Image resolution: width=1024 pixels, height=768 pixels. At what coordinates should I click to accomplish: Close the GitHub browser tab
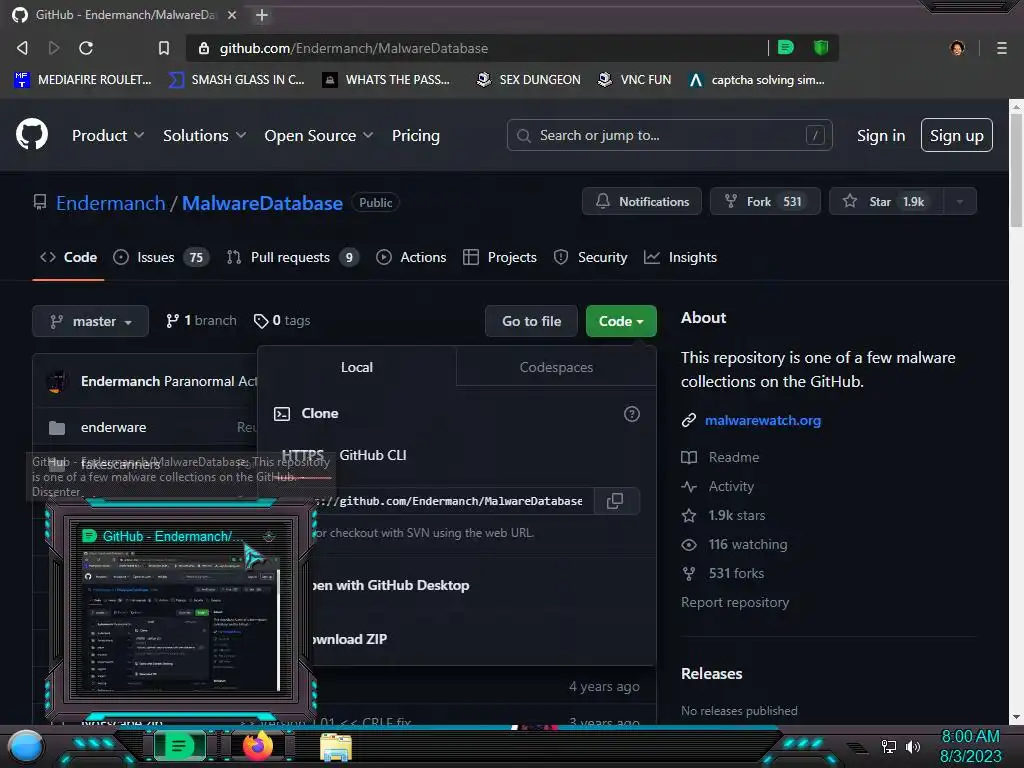232,15
